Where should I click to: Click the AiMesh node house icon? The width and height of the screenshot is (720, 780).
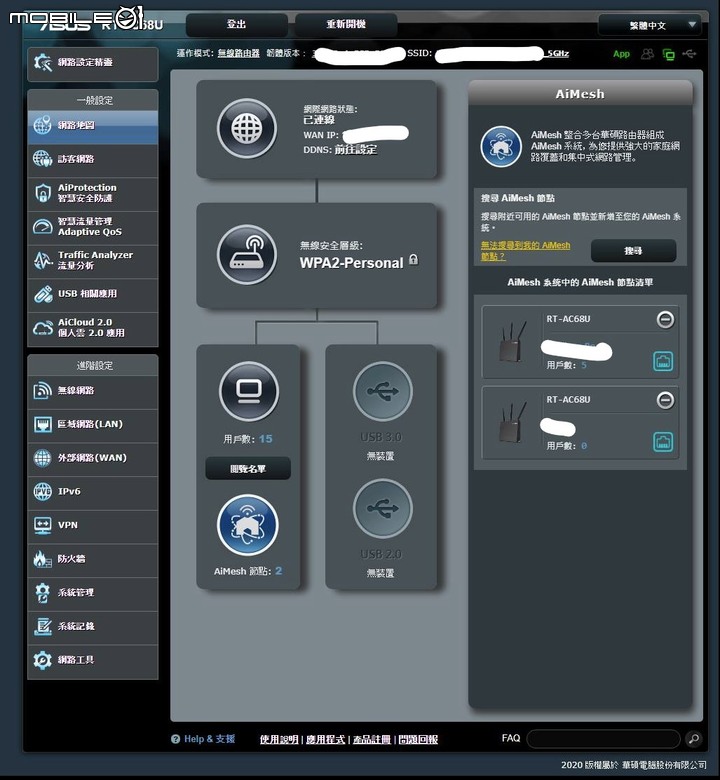(247, 525)
